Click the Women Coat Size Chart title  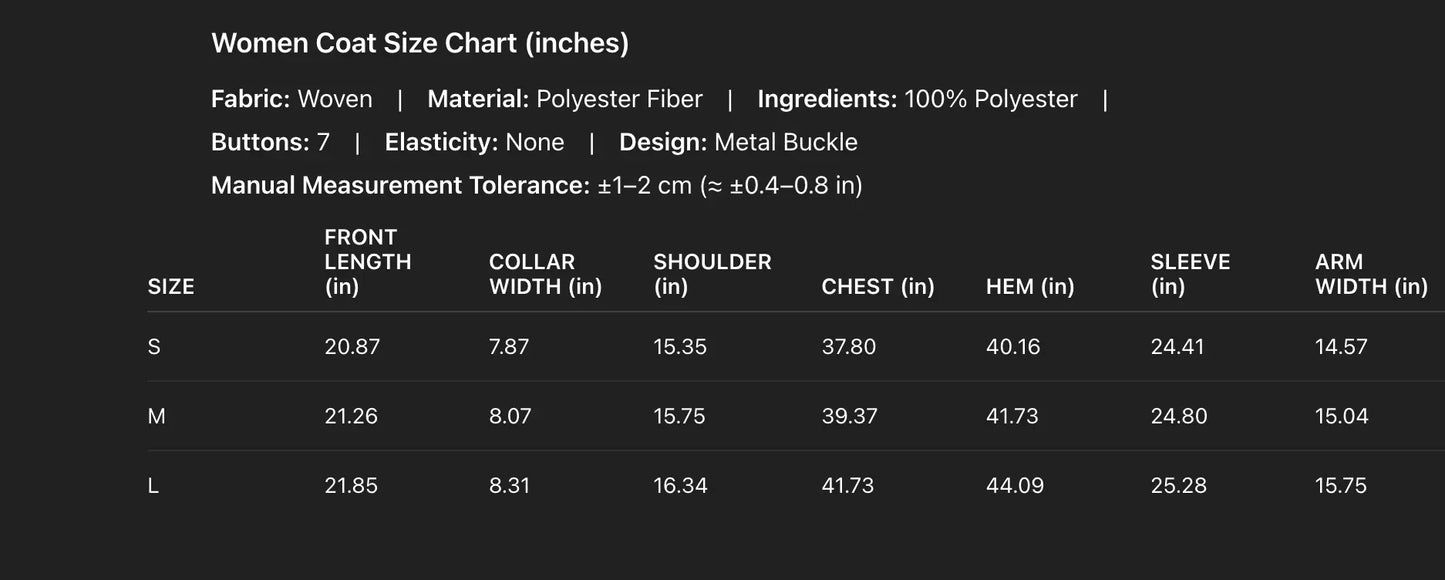tap(420, 43)
